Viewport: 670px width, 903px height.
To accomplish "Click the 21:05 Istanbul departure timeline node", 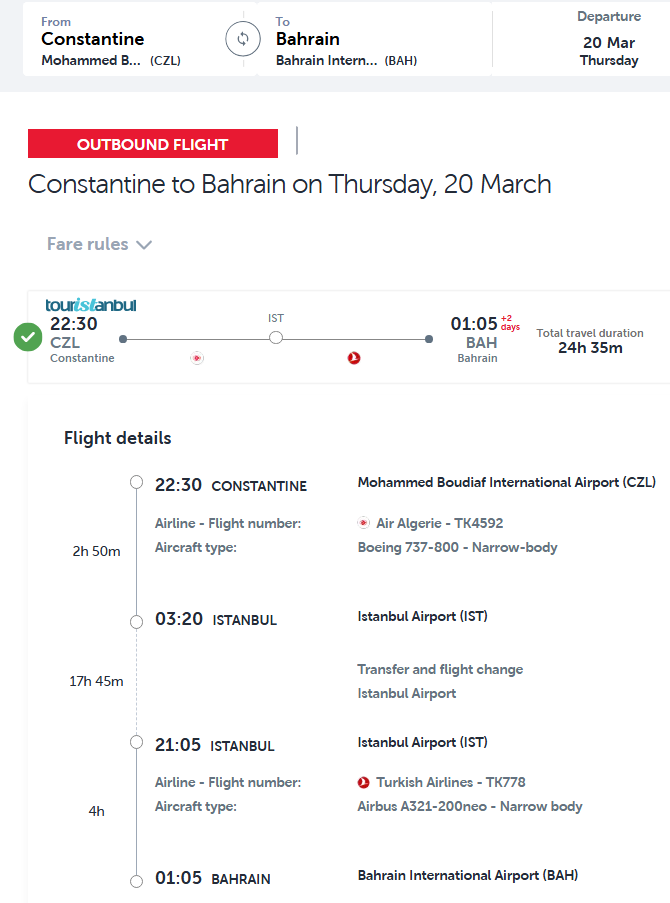I will (x=137, y=743).
